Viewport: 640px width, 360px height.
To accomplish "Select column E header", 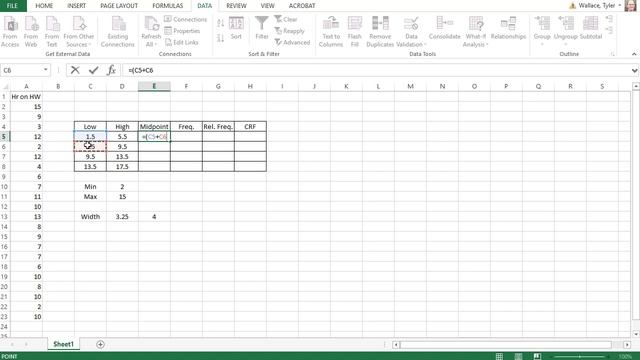I will [154, 86].
